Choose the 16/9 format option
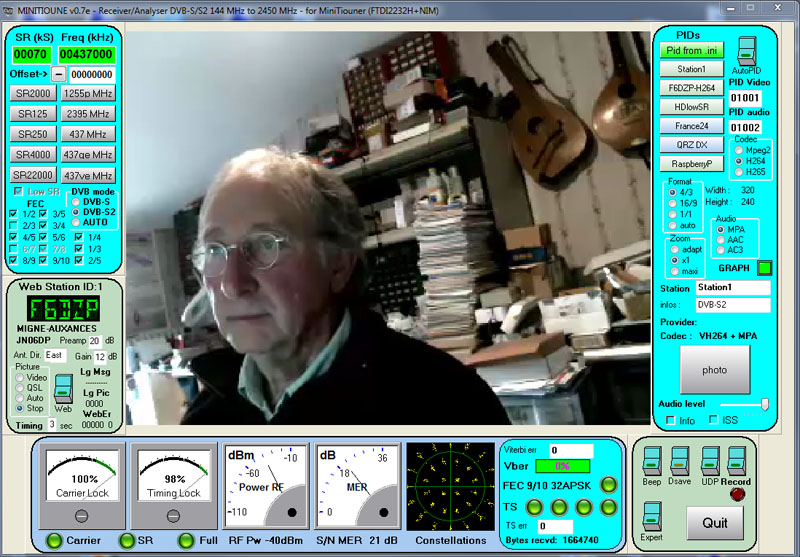800x557 pixels. pos(672,203)
